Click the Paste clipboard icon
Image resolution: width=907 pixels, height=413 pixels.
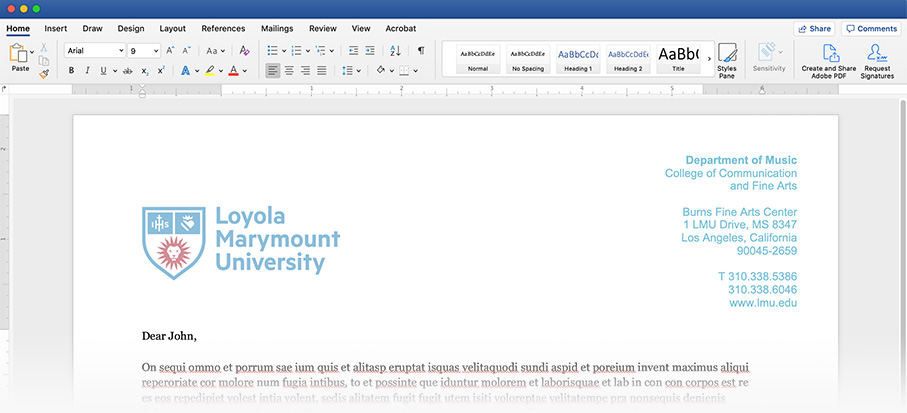pos(19,53)
